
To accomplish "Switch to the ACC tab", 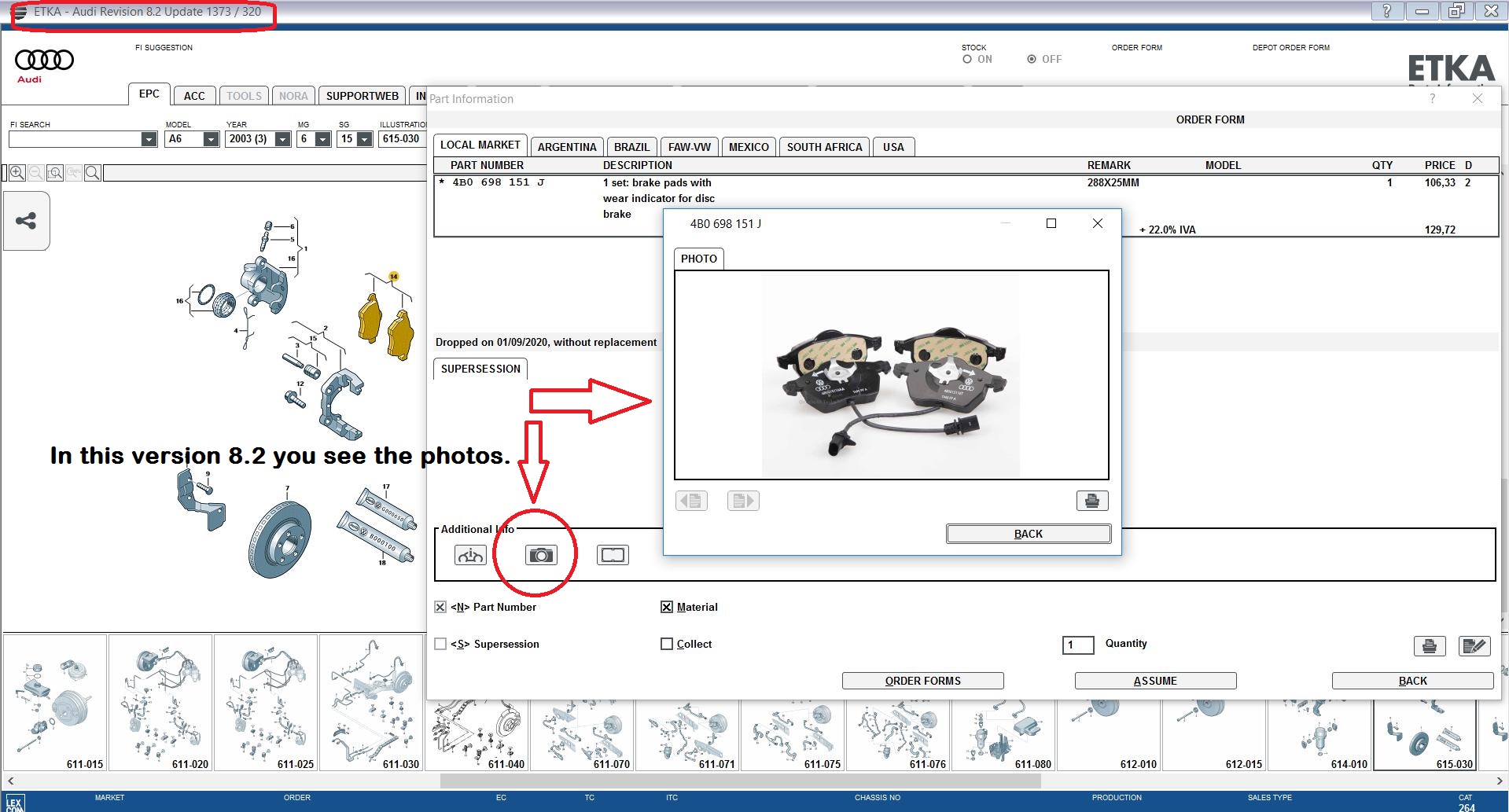I will point(194,96).
